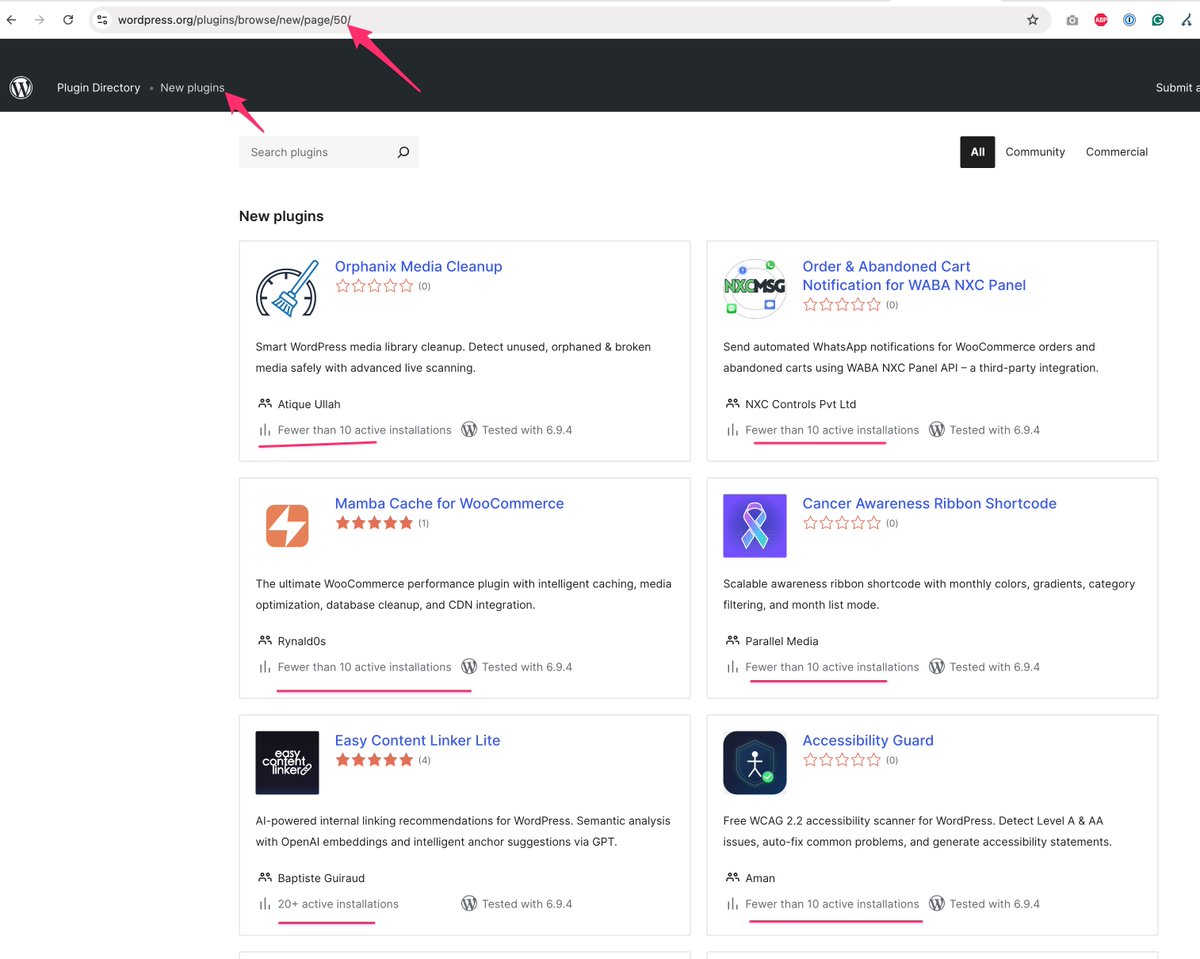Open Easy Content Linker plugin logo

tap(287, 763)
